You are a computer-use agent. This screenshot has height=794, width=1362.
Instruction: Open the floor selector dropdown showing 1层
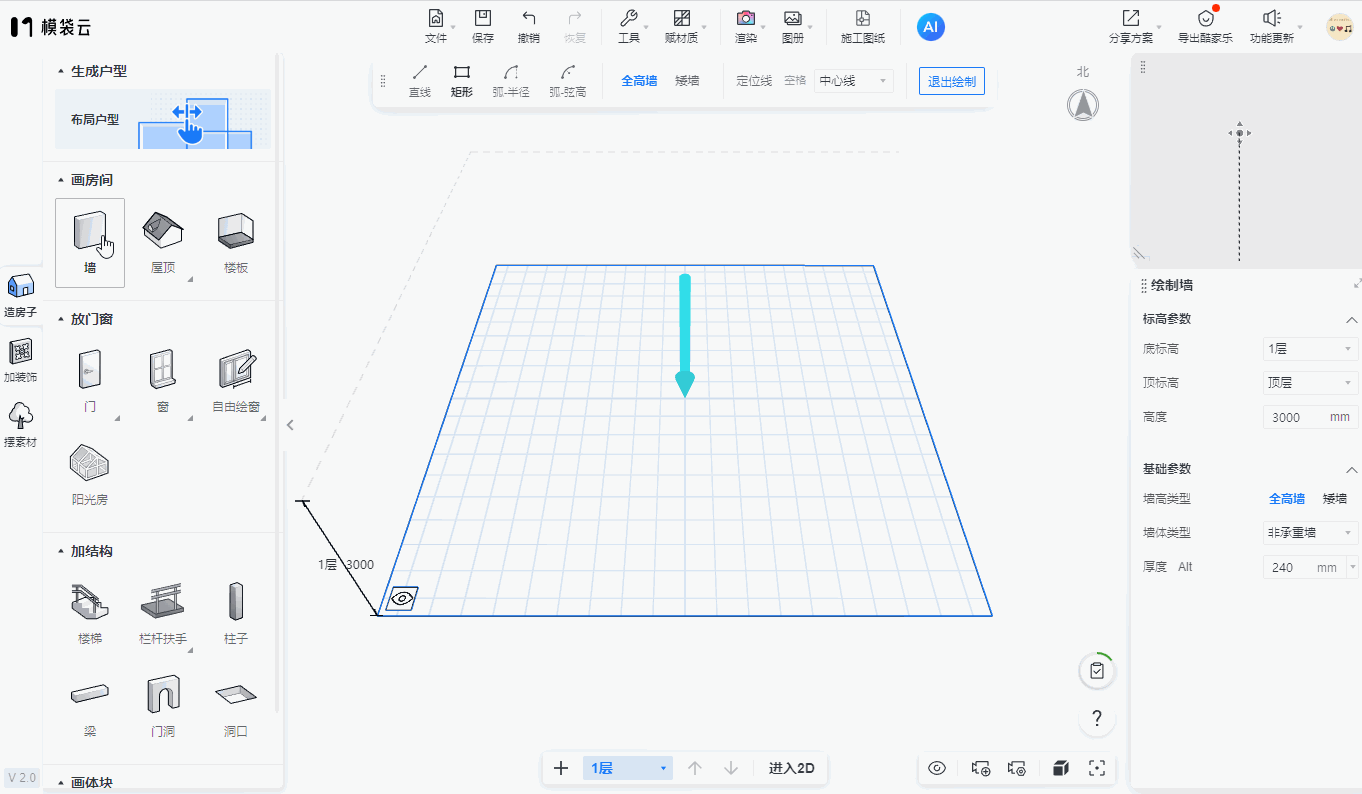[x=628, y=768]
